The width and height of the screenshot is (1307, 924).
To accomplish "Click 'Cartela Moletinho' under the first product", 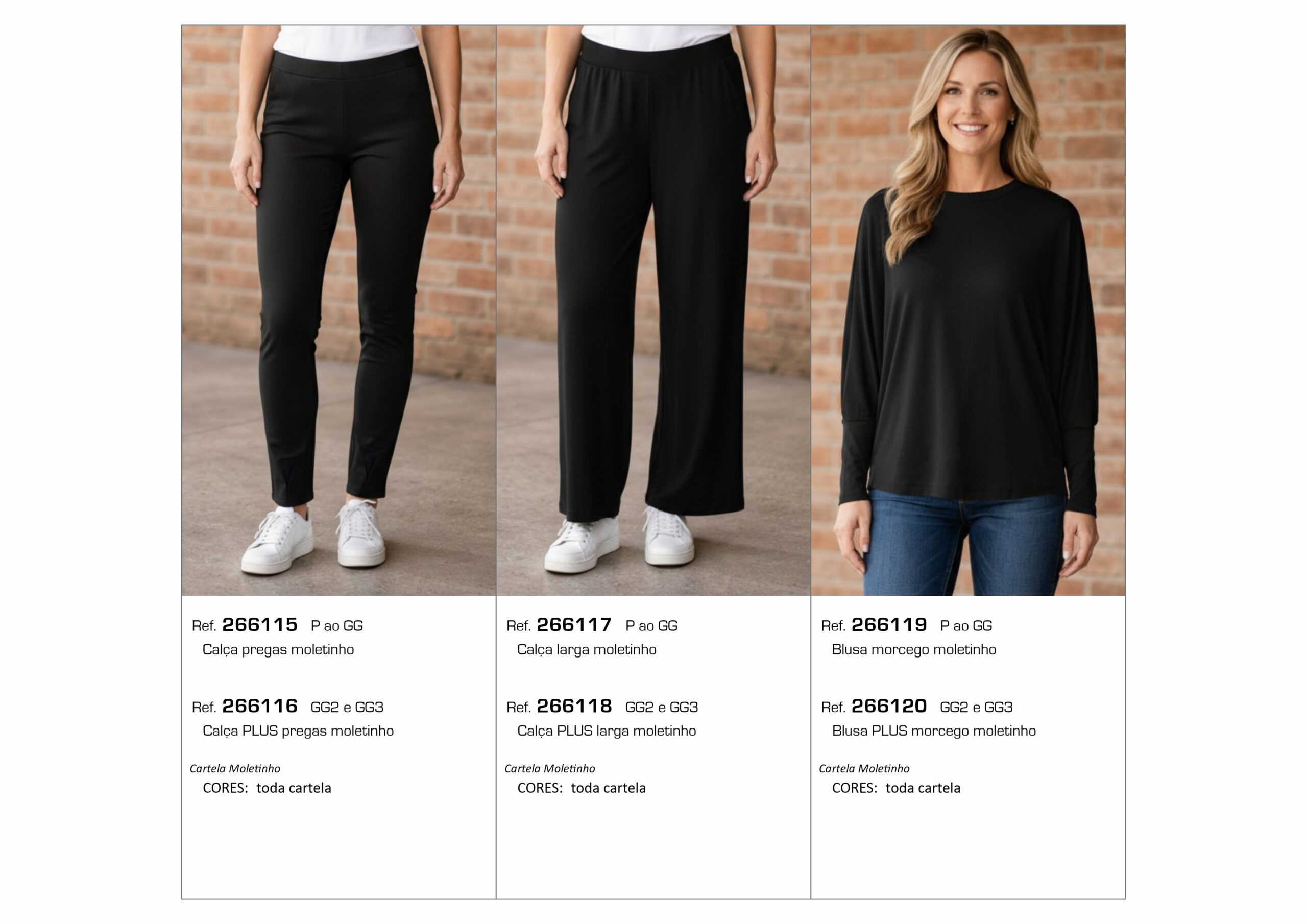I will [235, 769].
